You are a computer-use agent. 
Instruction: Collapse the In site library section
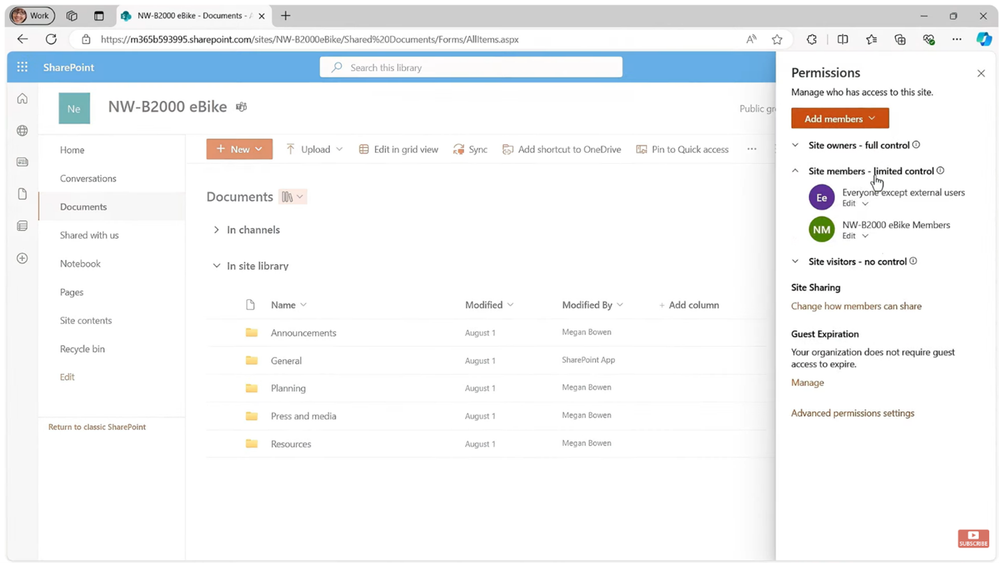click(x=216, y=266)
